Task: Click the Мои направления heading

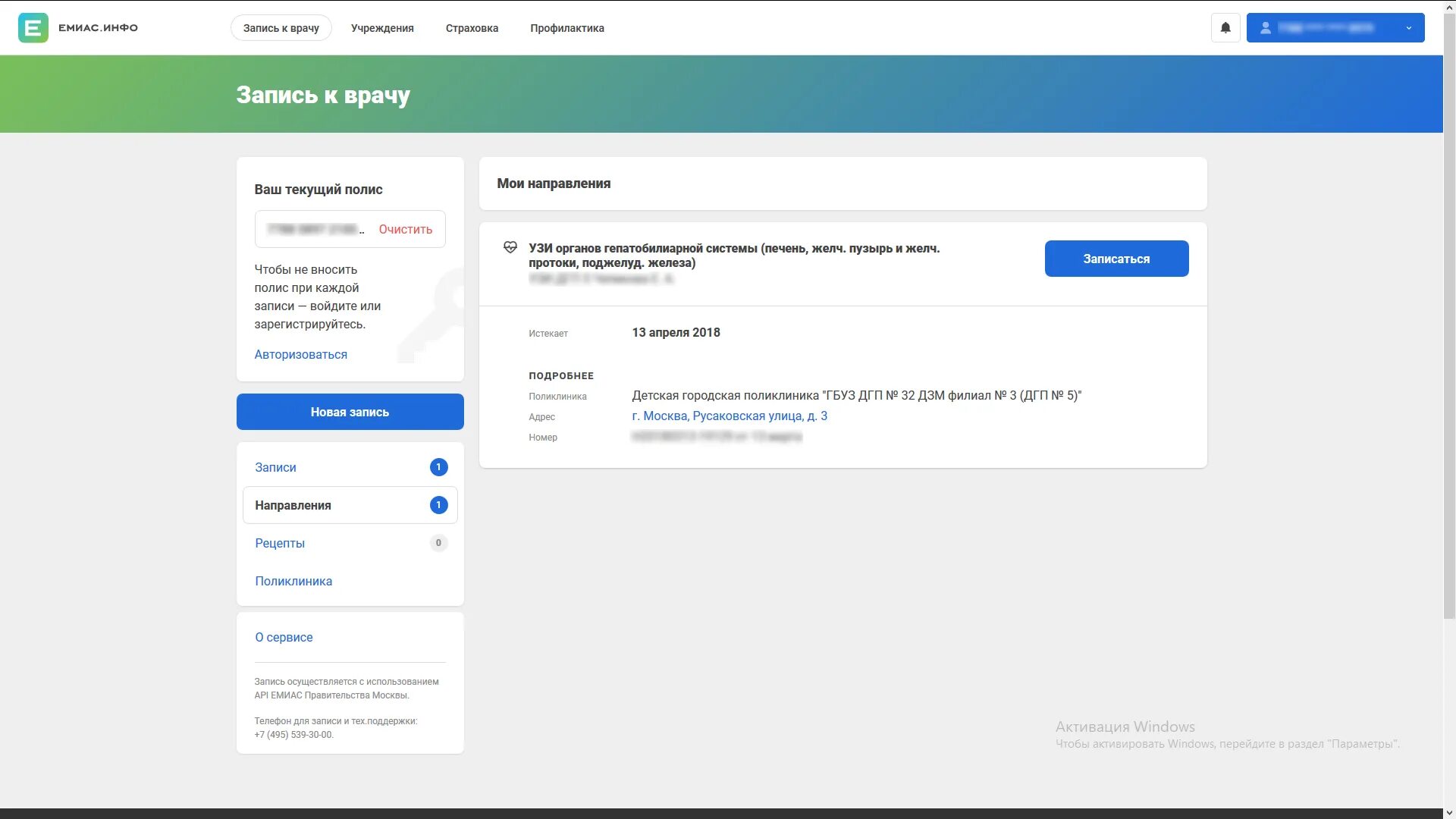Action: (x=554, y=184)
